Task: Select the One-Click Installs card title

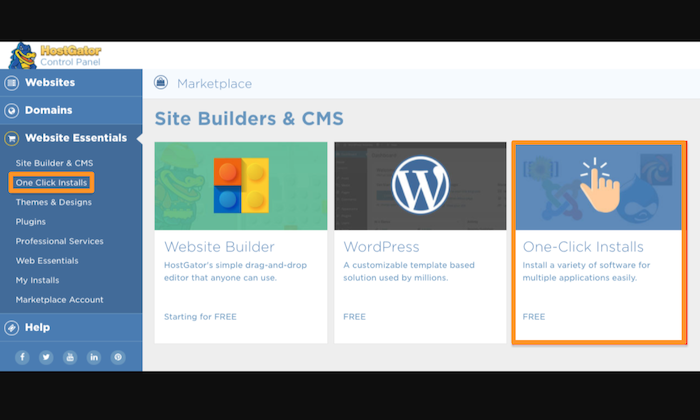Action: pyautogui.click(x=583, y=246)
